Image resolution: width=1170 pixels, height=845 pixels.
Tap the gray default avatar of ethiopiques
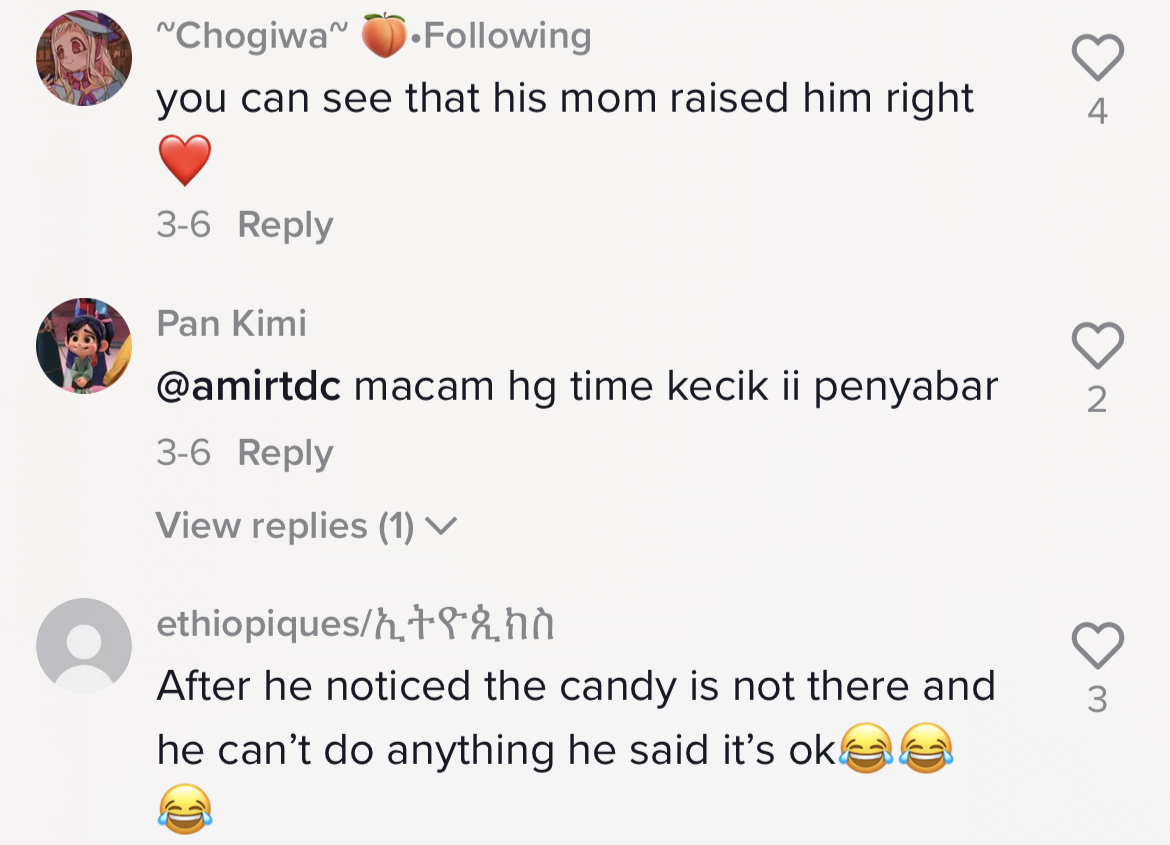pos(84,645)
